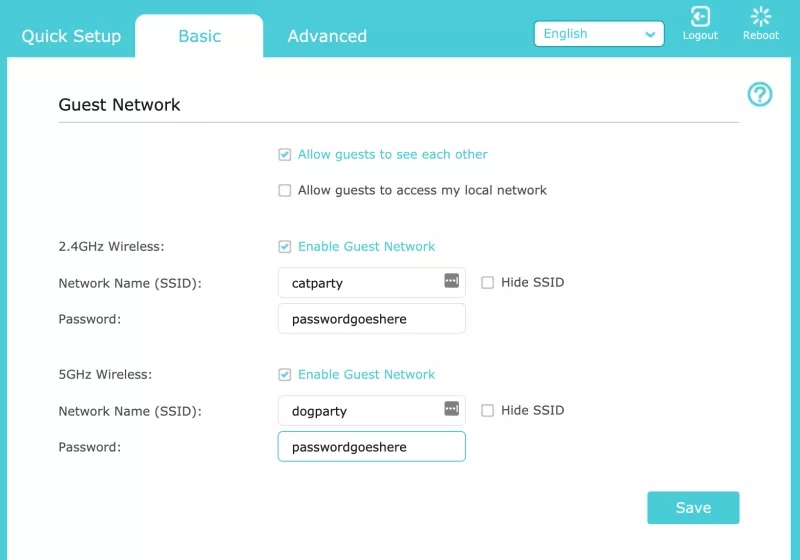Click the Logout icon
This screenshot has height=560, width=800.
[x=700, y=16]
